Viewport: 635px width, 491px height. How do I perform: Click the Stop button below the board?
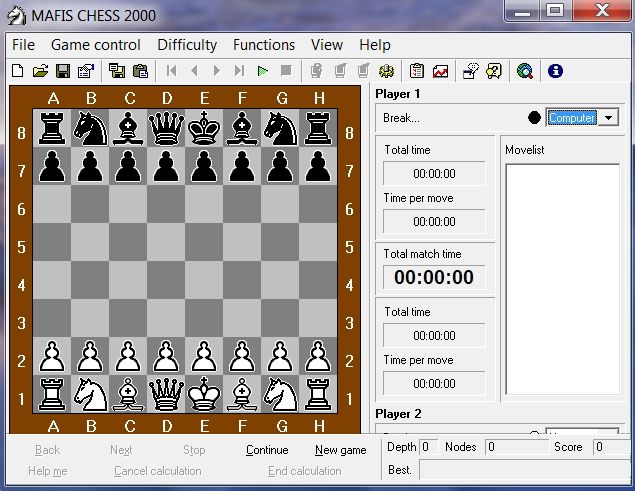coord(194,450)
